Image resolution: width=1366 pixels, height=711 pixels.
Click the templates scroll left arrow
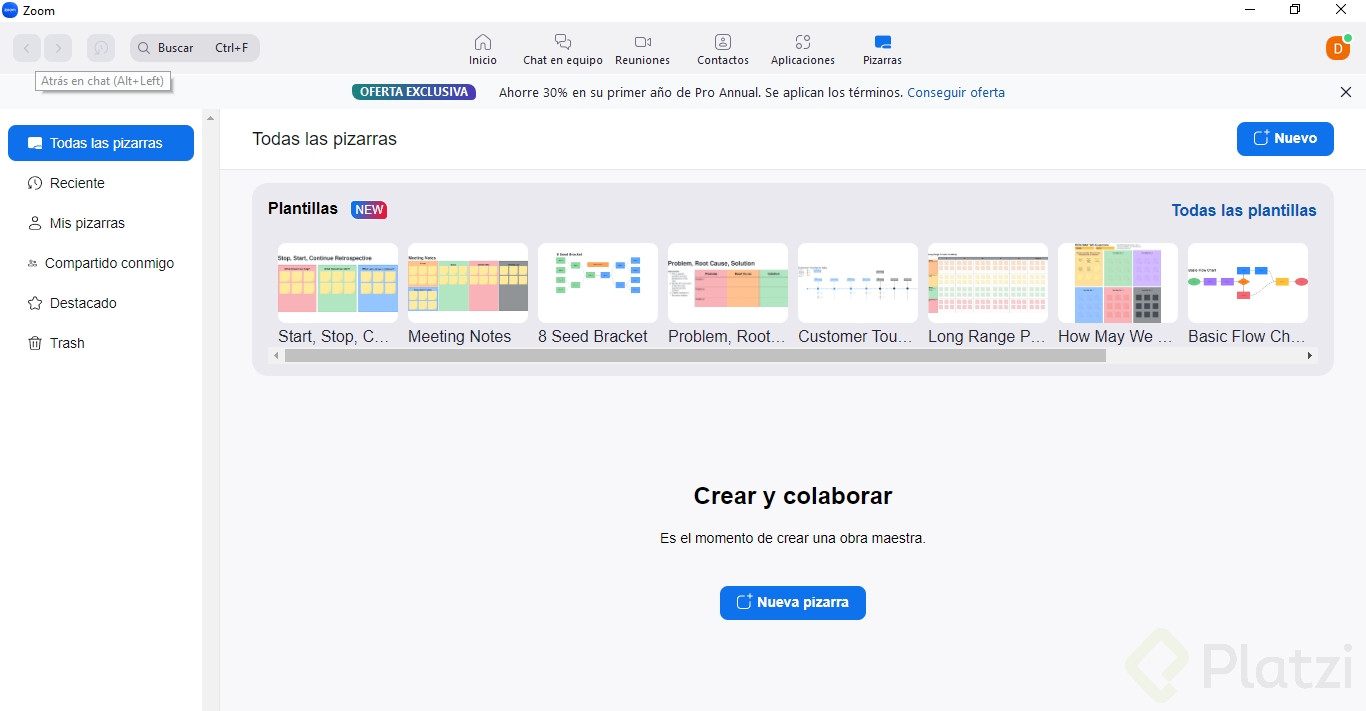pos(277,356)
